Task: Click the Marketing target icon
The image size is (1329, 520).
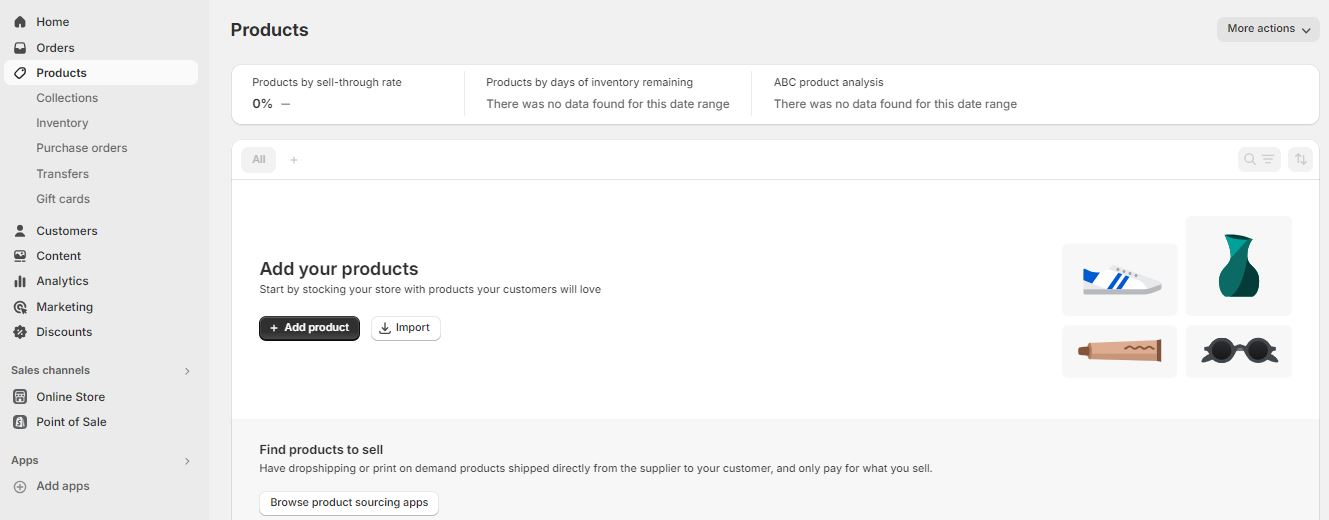Action: click(20, 307)
